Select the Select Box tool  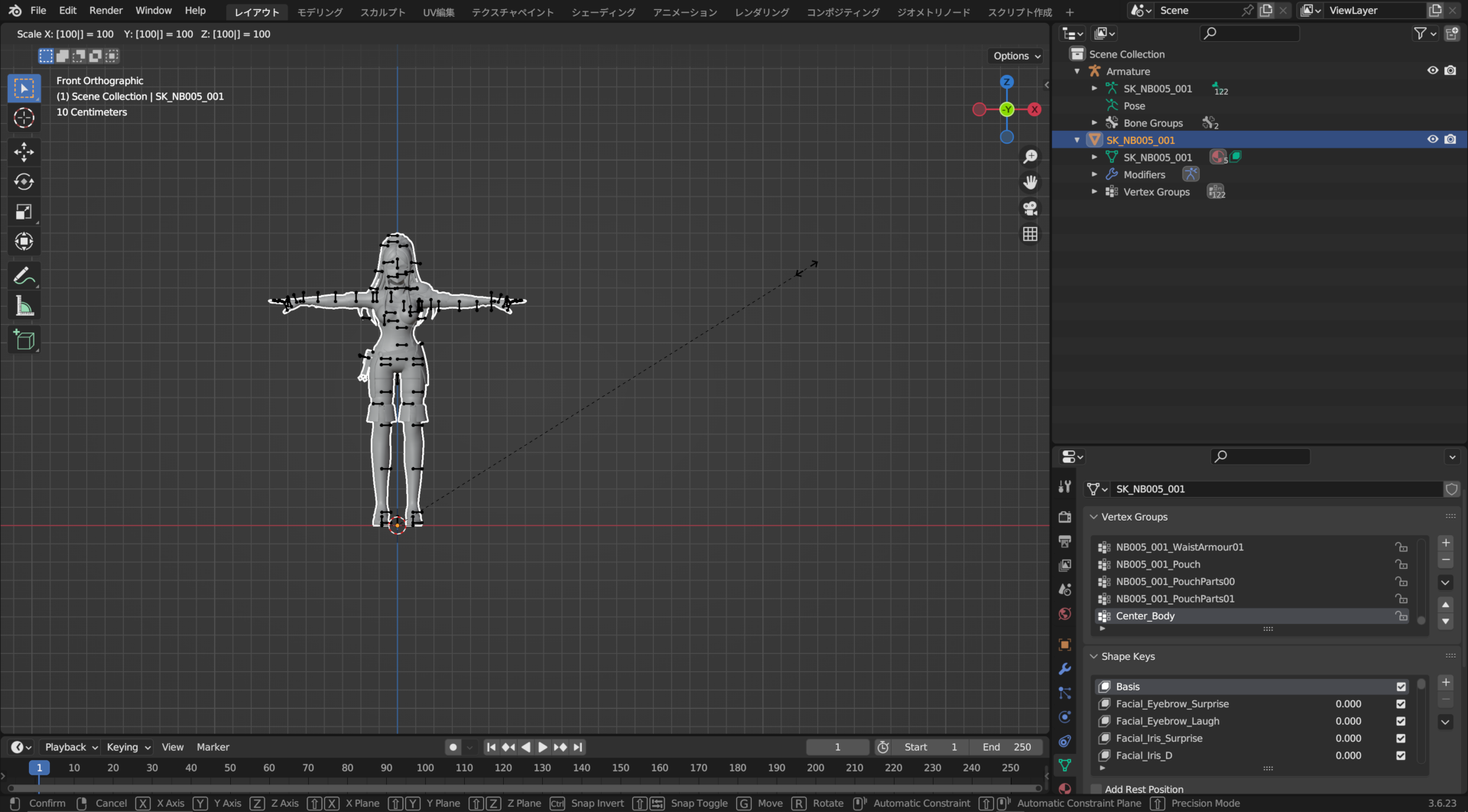click(x=24, y=89)
